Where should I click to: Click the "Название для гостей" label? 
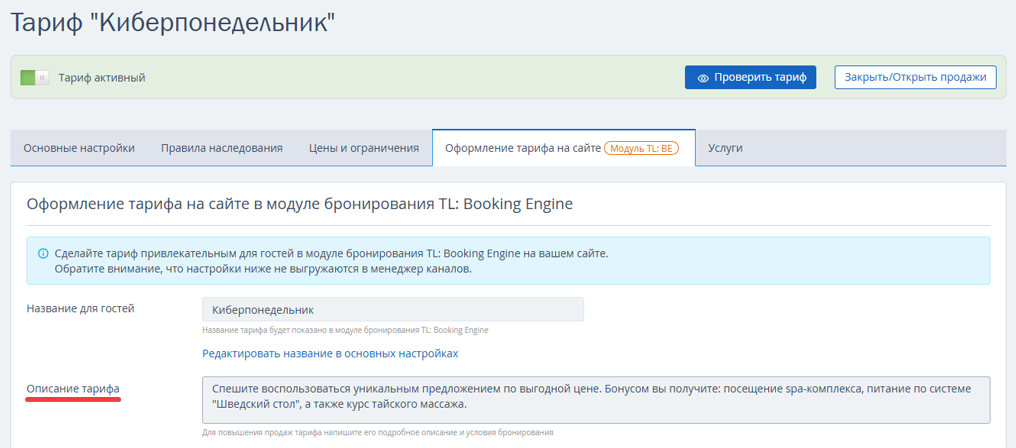point(80,308)
